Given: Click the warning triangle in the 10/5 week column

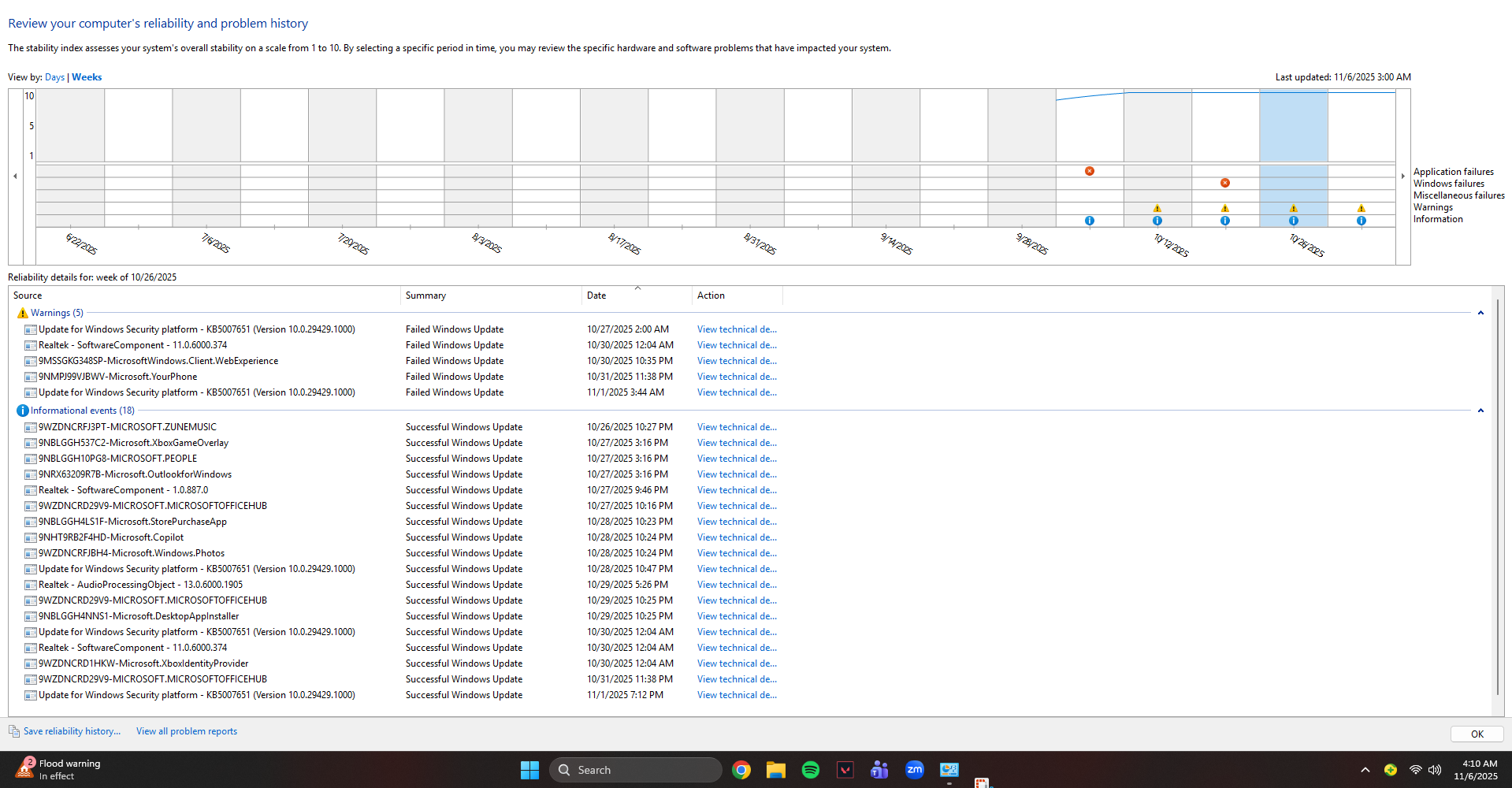Looking at the screenshot, I should pyautogui.click(x=1157, y=208).
